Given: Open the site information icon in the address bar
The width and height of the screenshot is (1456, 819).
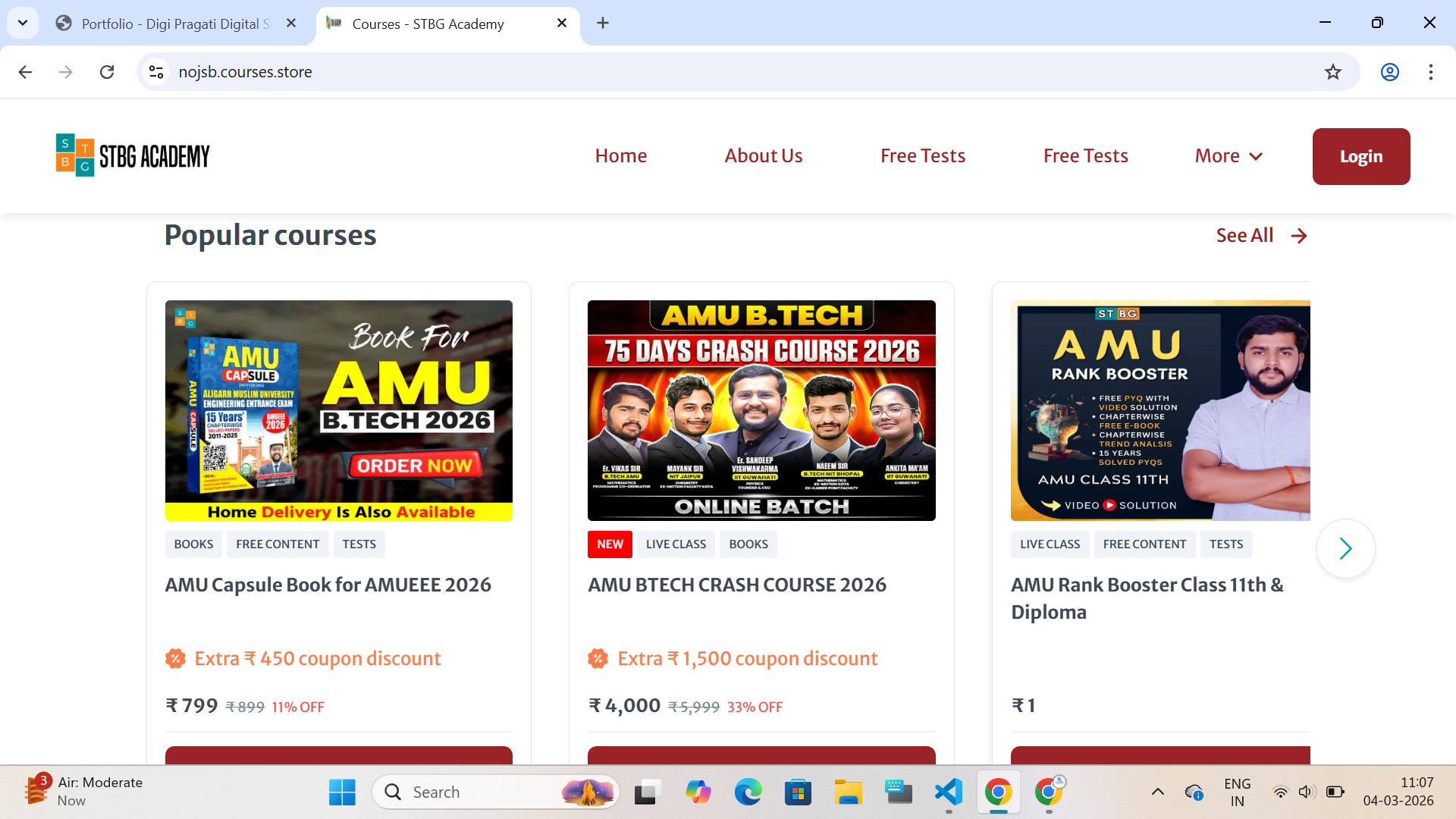Looking at the screenshot, I should pos(156,72).
